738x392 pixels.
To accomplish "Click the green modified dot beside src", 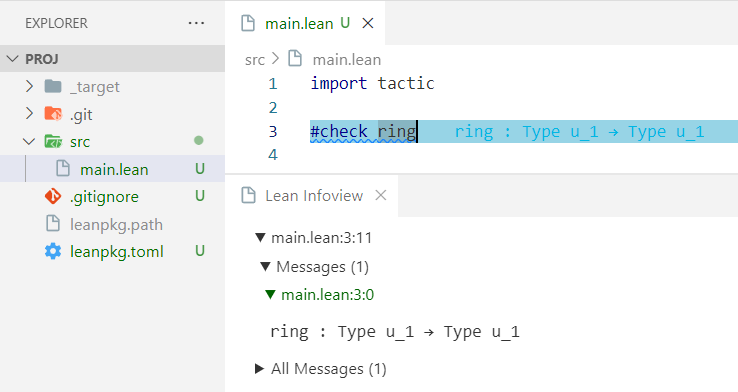I will [199, 141].
